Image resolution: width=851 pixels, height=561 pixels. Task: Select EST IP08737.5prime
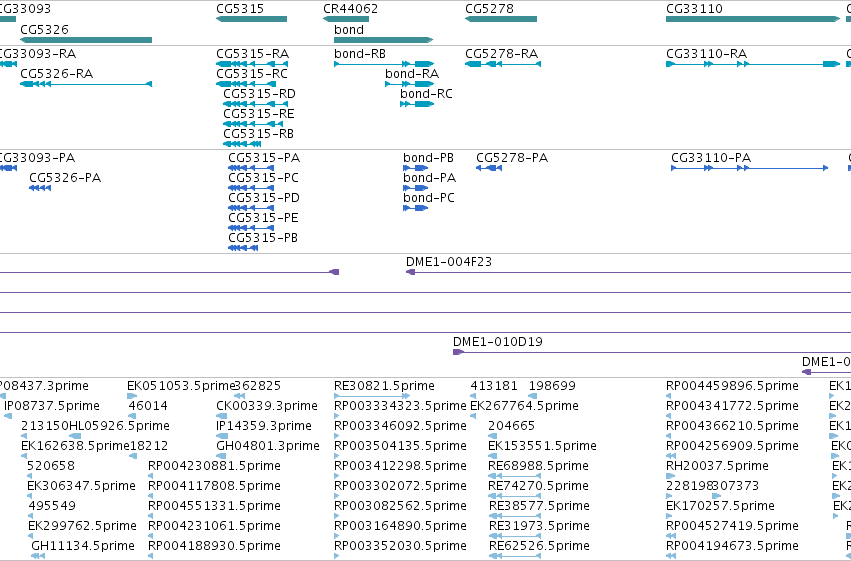point(52,406)
